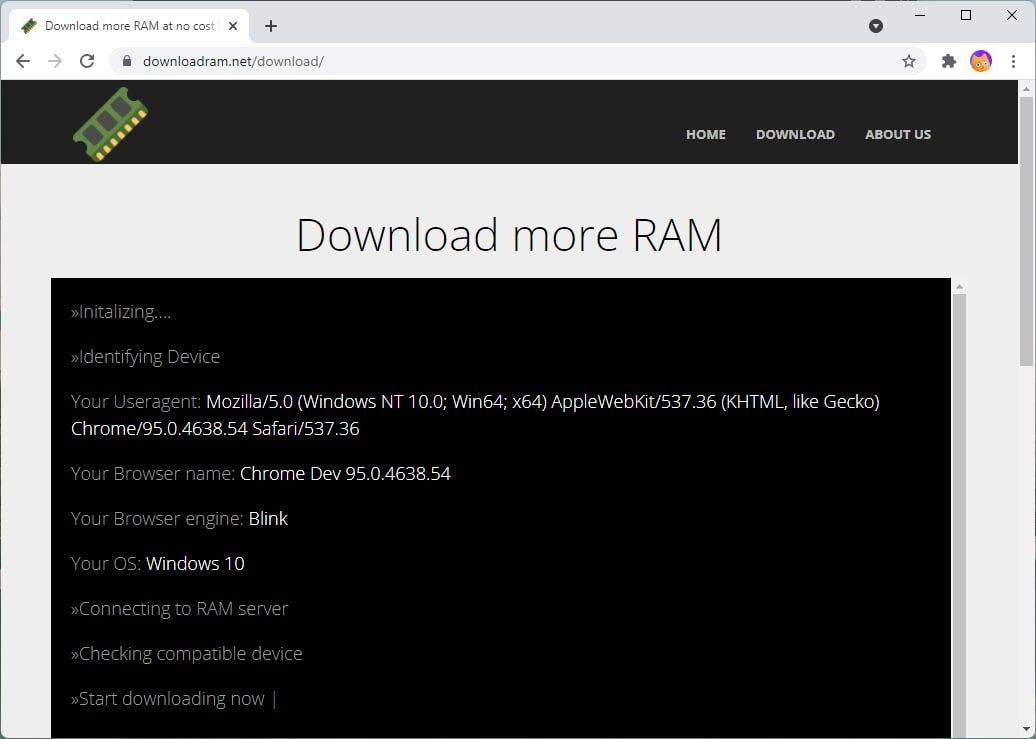Close the Chrome window
The image size is (1036, 739).
coord(1012,15)
